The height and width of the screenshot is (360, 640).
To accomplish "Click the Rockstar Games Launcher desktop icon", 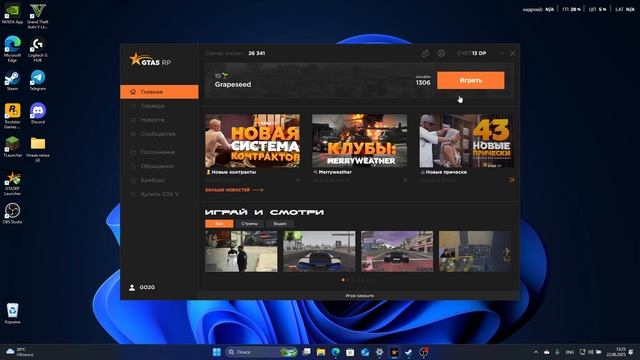I will tap(12, 116).
